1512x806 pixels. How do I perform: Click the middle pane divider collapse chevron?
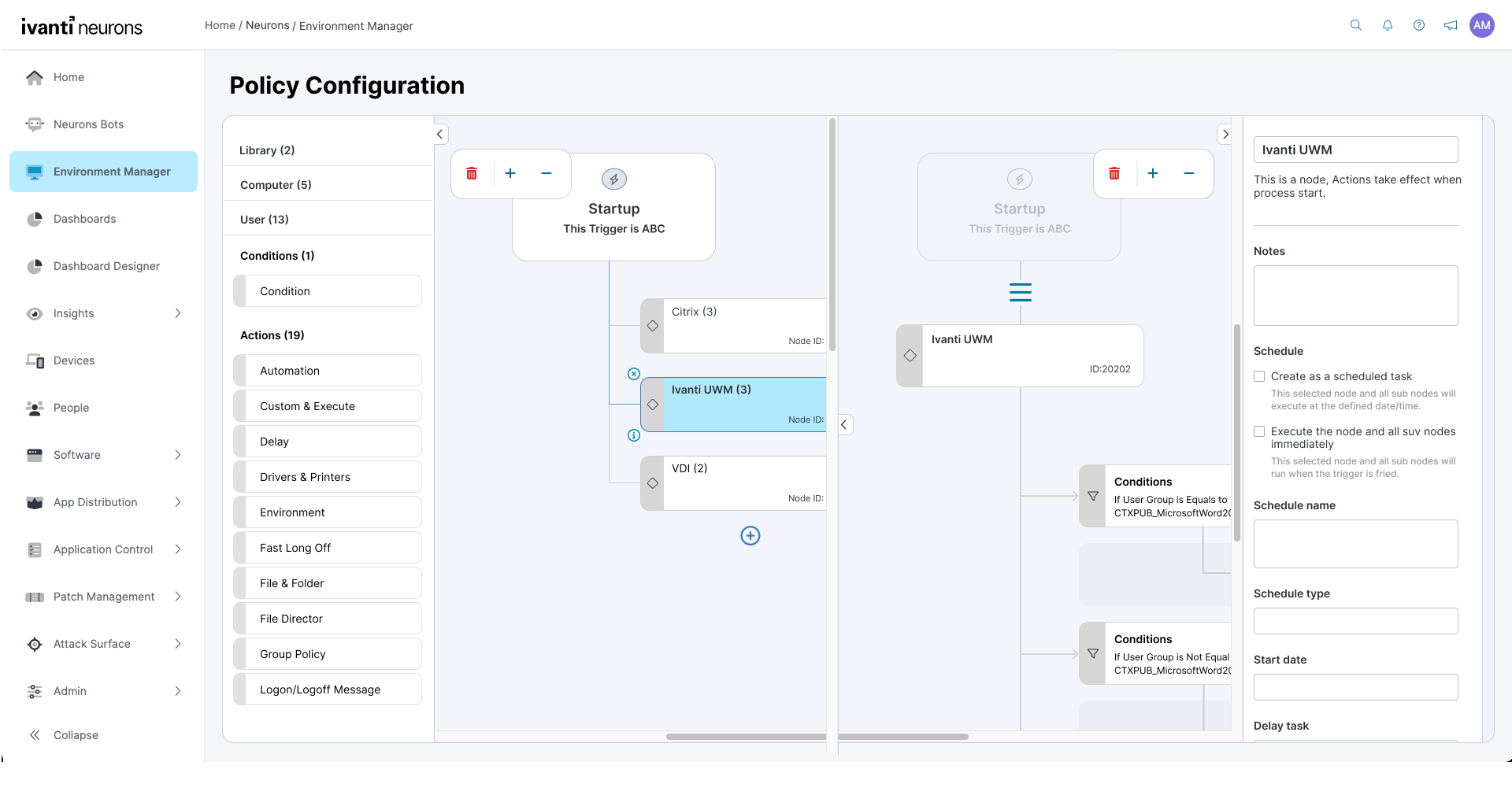pyautogui.click(x=844, y=424)
